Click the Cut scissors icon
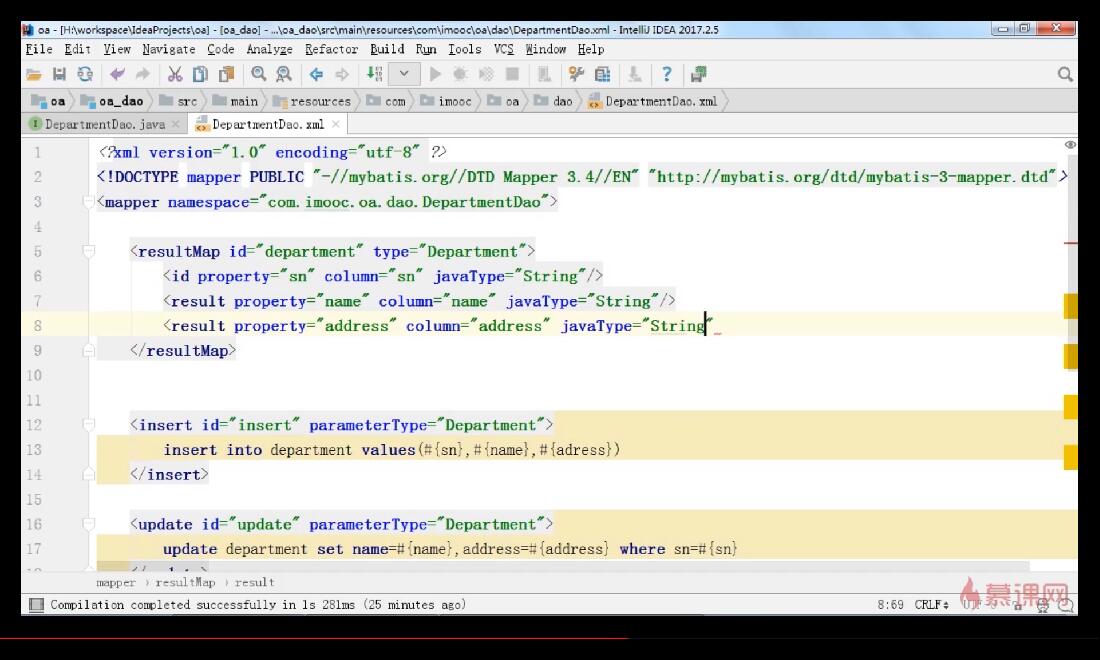1100x660 pixels. [175, 74]
